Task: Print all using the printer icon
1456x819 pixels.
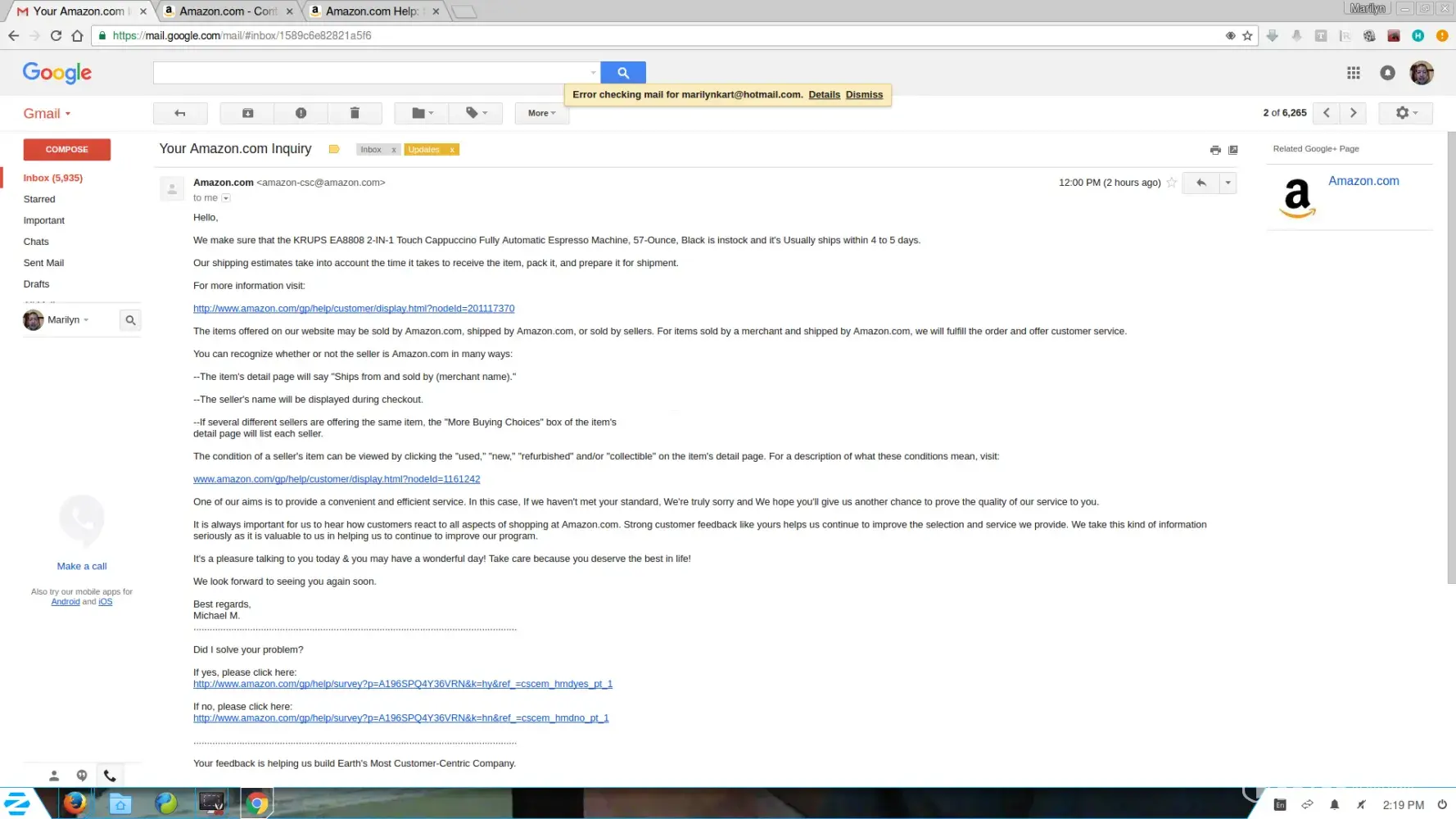Action: click(x=1215, y=150)
